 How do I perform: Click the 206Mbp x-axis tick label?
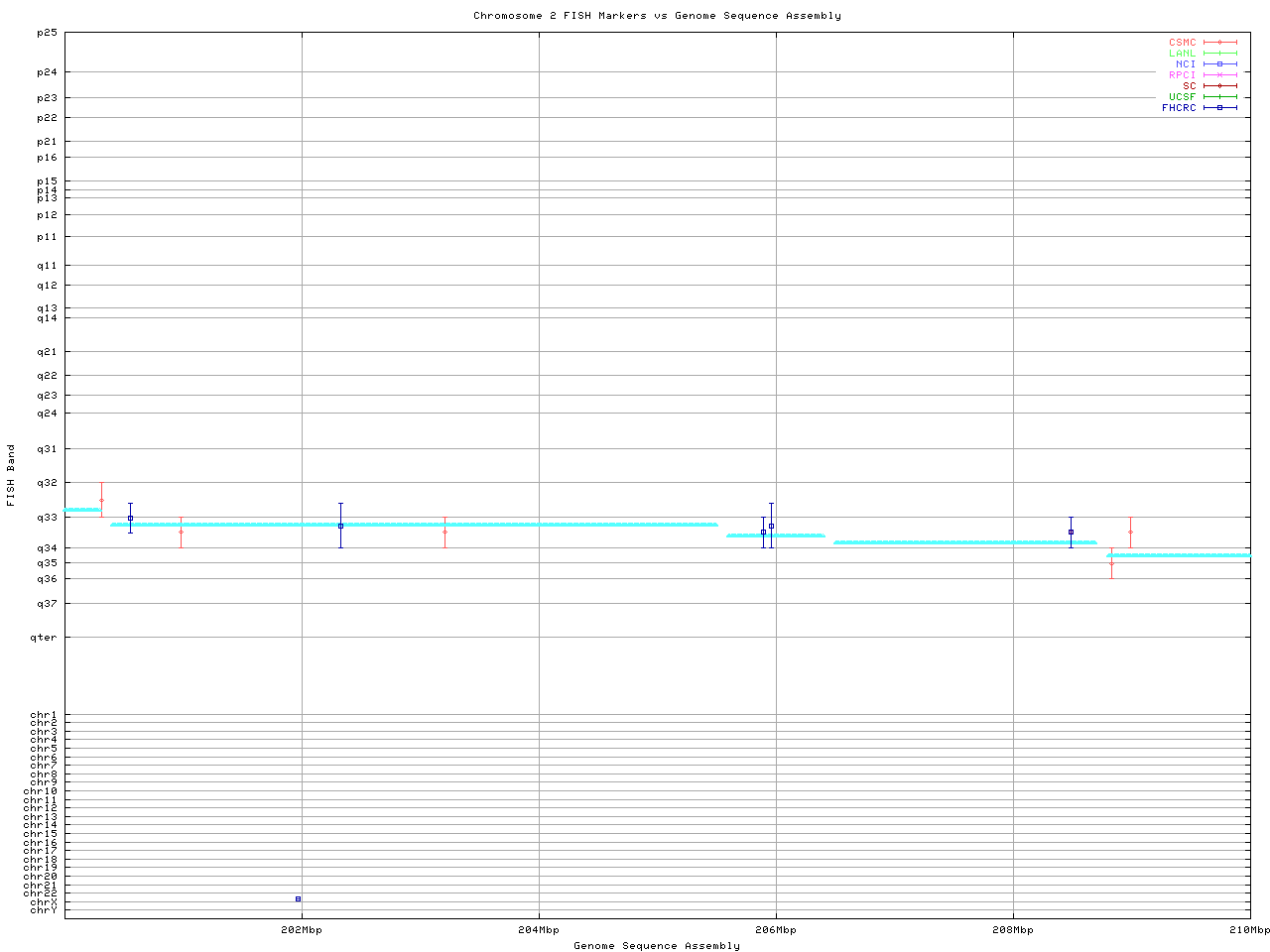coord(776,930)
